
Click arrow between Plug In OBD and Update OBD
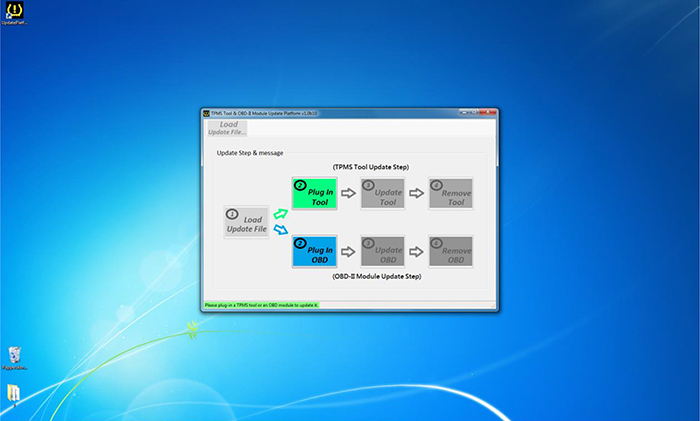[348, 251]
